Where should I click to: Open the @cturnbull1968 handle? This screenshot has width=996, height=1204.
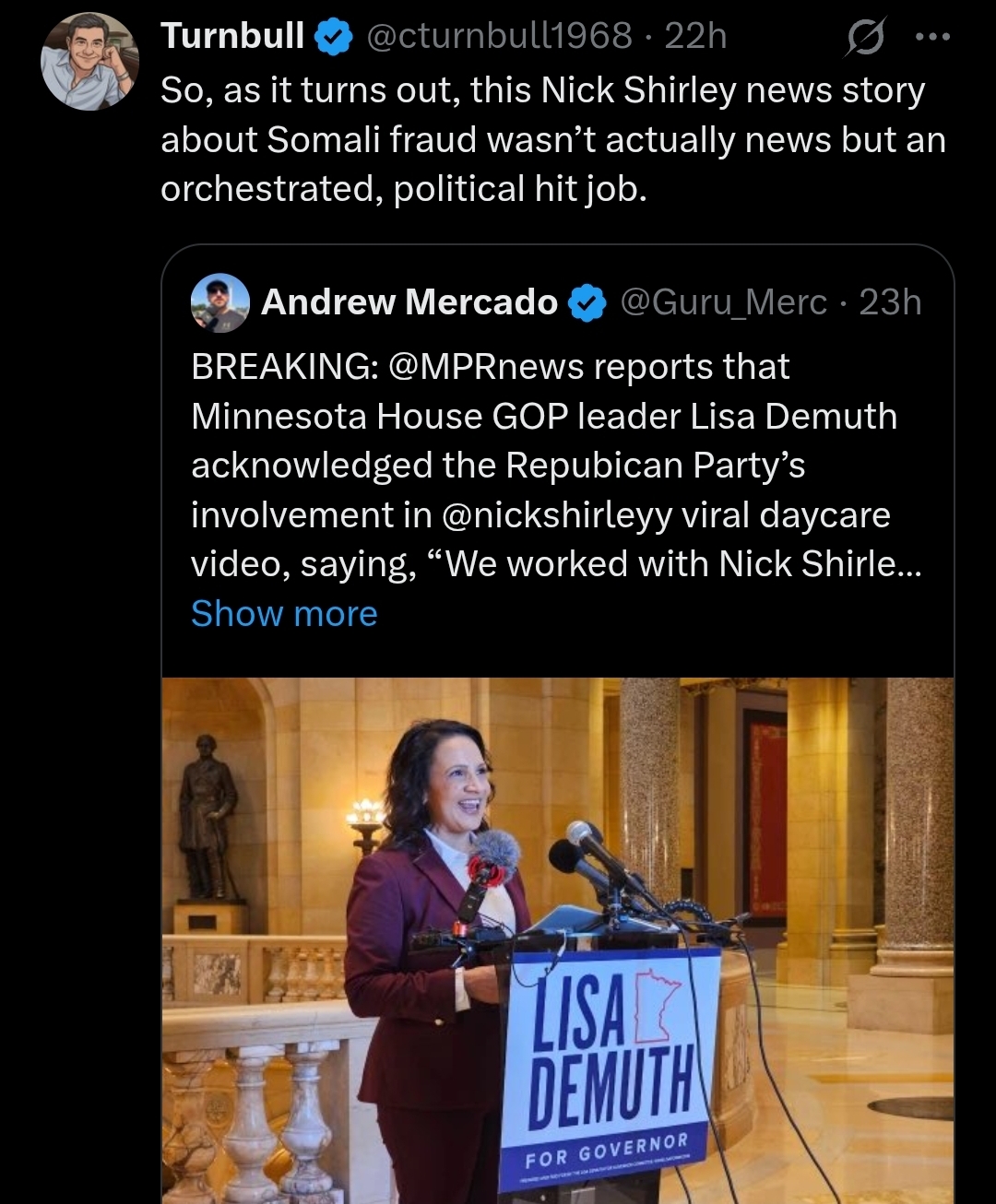pyautogui.click(x=500, y=37)
